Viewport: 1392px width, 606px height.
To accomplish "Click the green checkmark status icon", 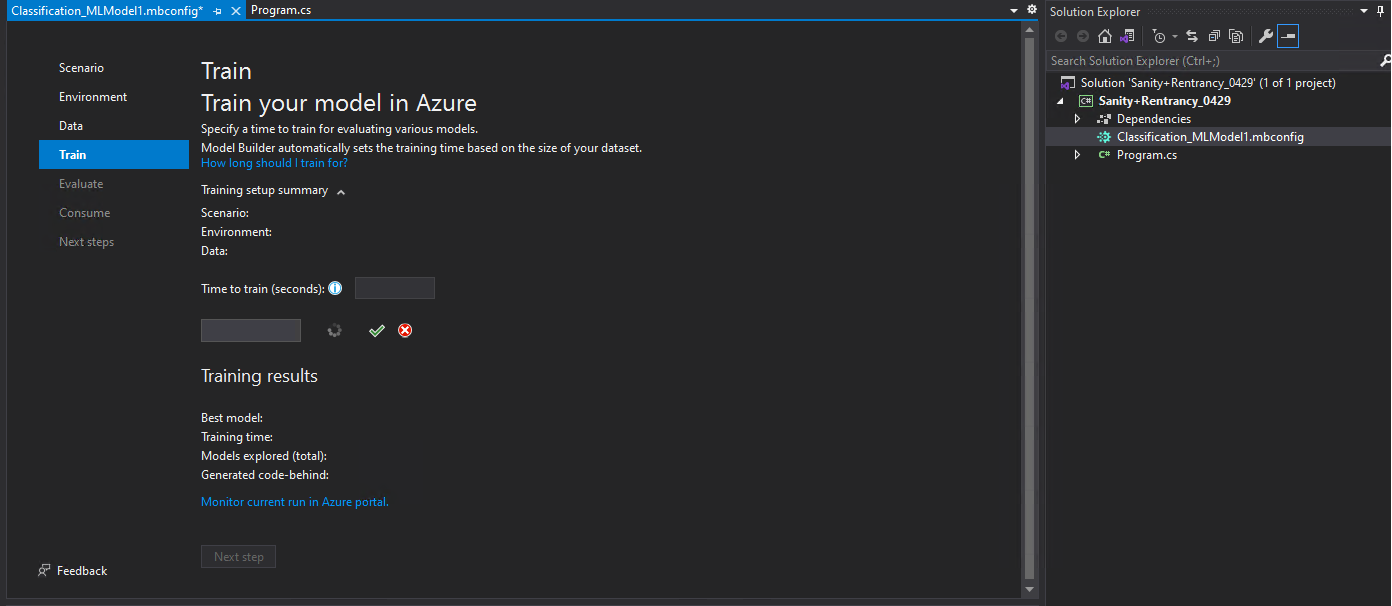I will point(376,330).
